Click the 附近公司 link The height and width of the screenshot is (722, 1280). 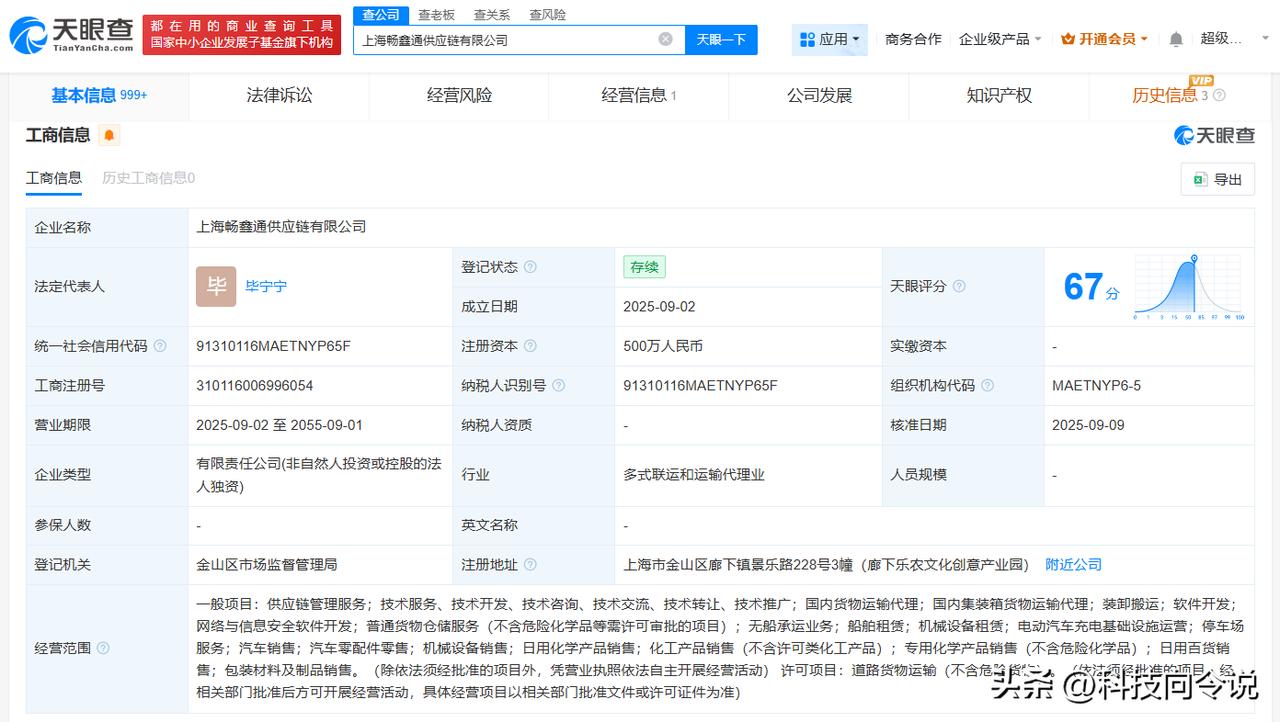pyautogui.click(x=1073, y=564)
